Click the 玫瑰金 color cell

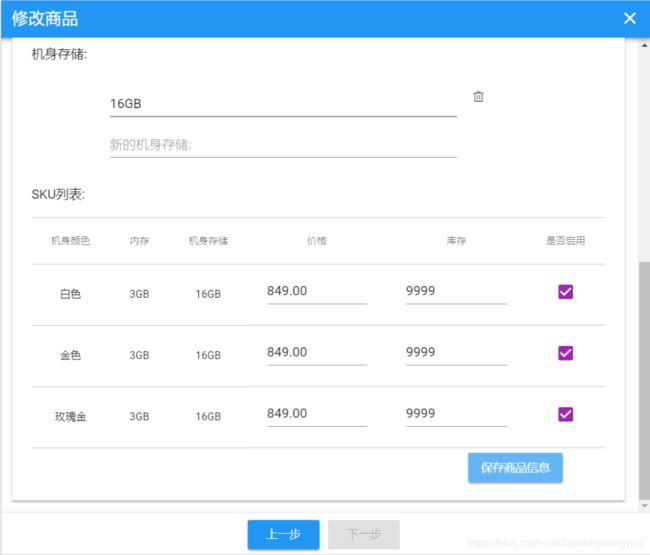coord(70,417)
